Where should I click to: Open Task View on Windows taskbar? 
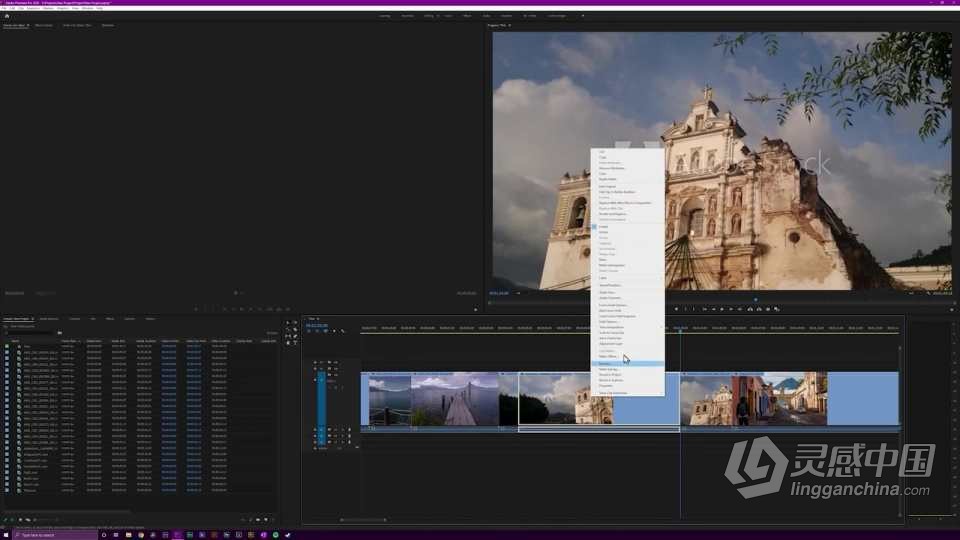[116, 535]
